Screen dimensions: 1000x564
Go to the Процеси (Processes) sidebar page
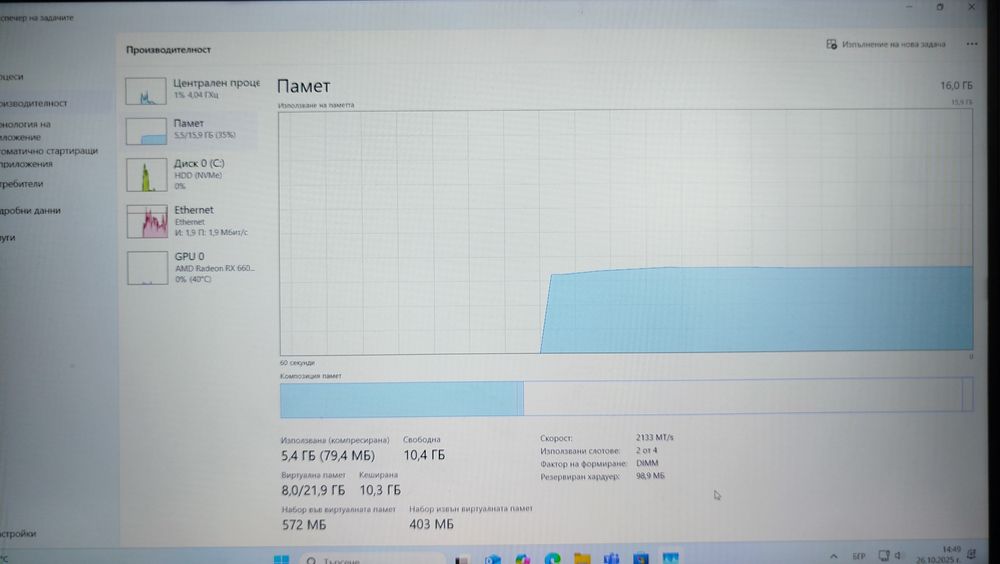tap(11, 77)
